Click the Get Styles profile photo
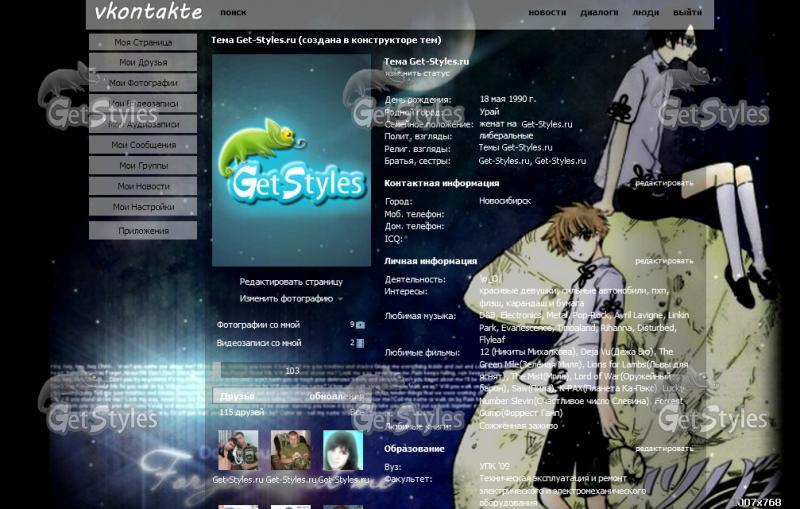This screenshot has height=509, width=800. click(291, 160)
